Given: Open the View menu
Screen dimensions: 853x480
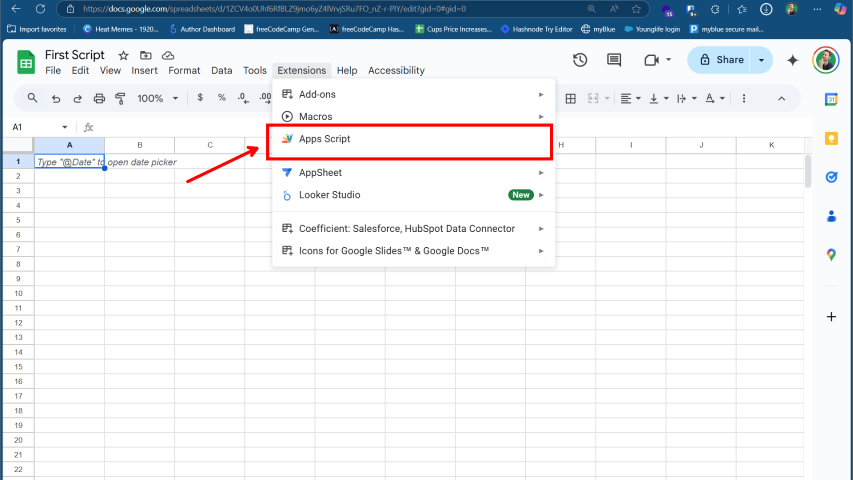Looking at the screenshot, I should 110,71.
